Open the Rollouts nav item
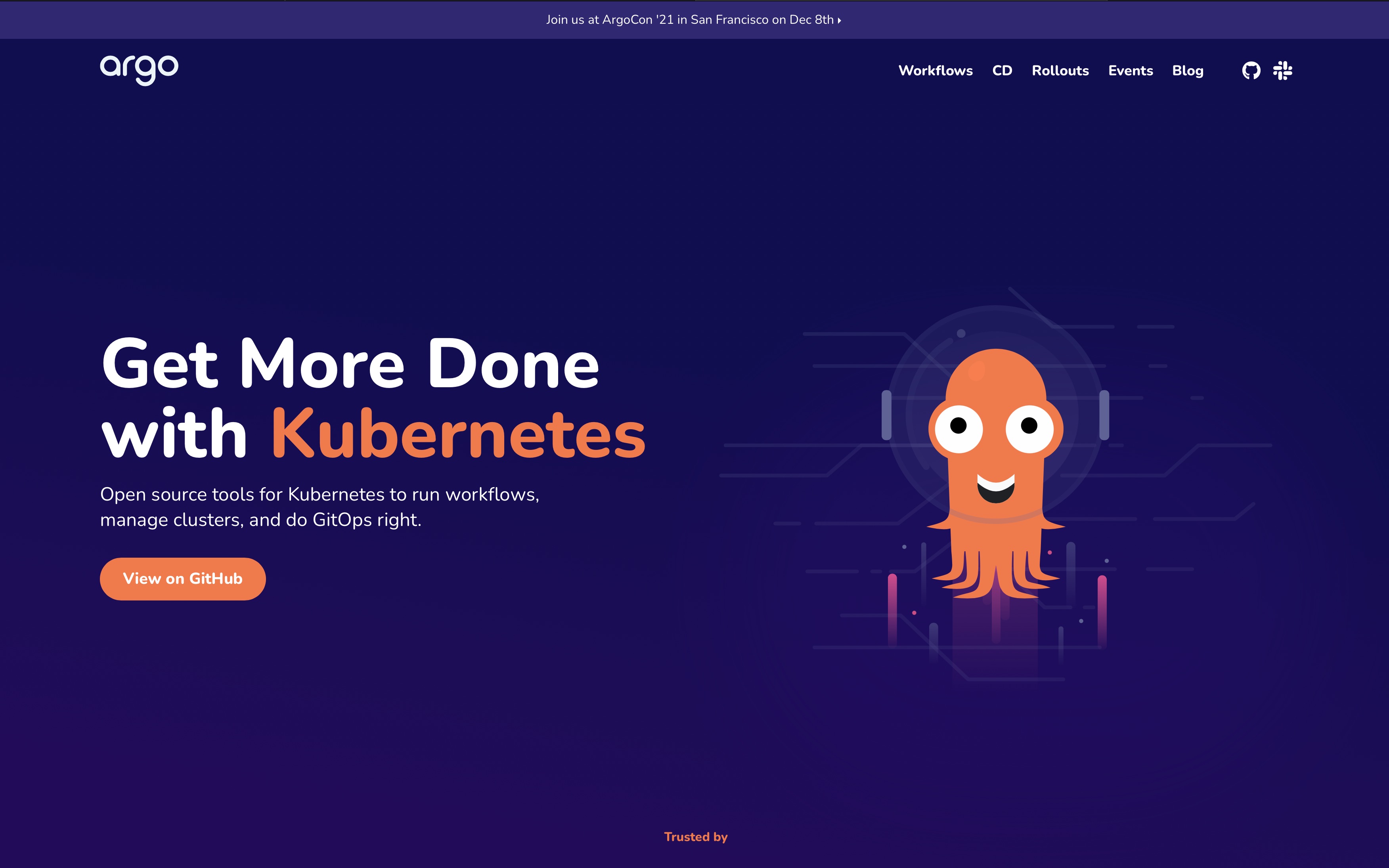Screen dimensions: 1389x868 1060,71
